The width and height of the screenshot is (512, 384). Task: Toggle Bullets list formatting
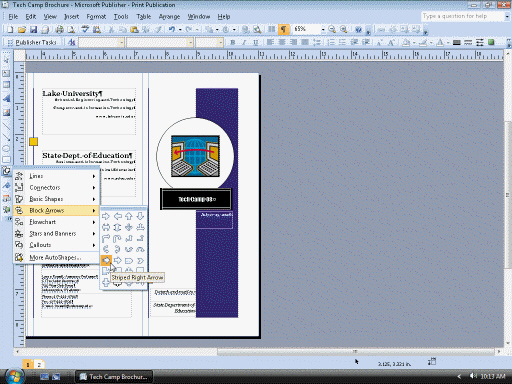tap(342, 42)
